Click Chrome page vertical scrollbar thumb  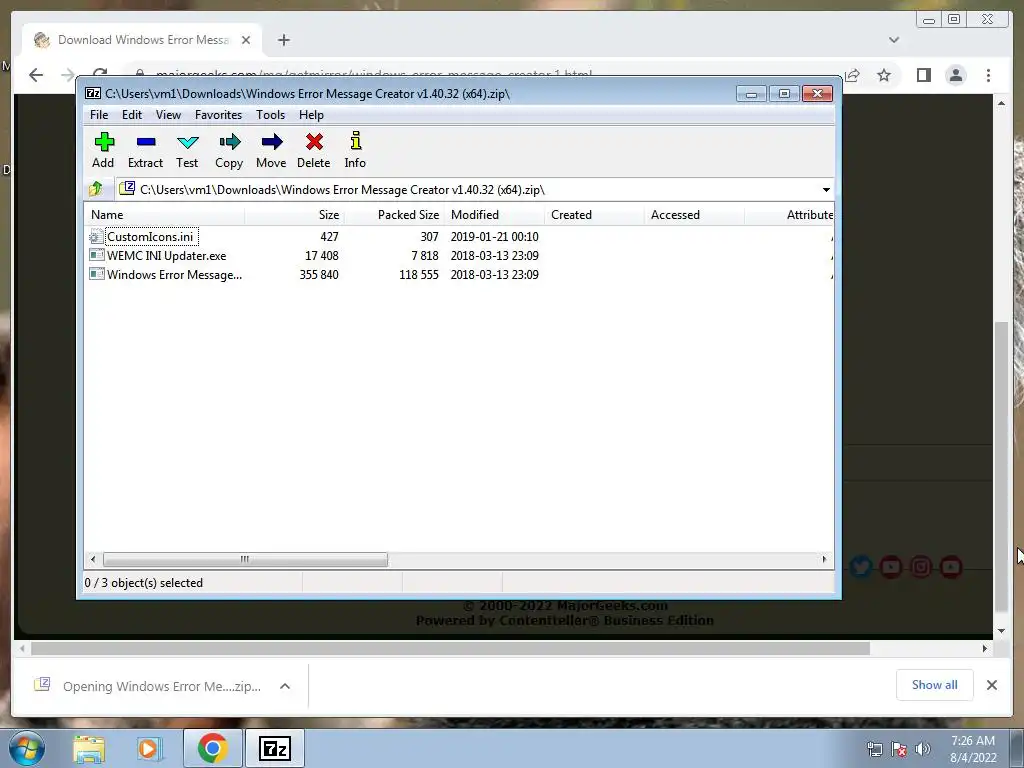click(x=1001, y=467)
